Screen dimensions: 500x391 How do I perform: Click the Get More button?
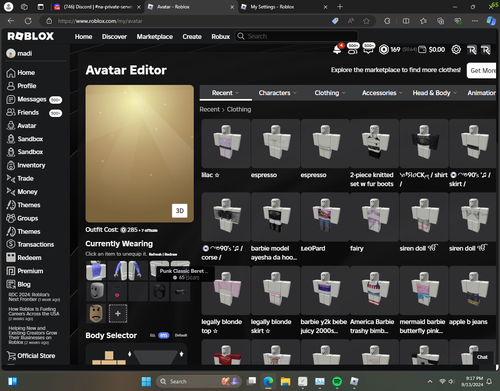482,70
